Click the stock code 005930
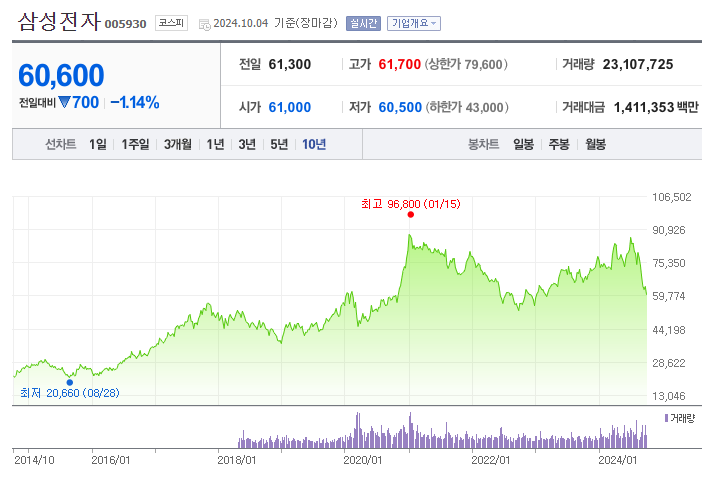The height and width of the screenshot is (485, 702). coord(125,24)
